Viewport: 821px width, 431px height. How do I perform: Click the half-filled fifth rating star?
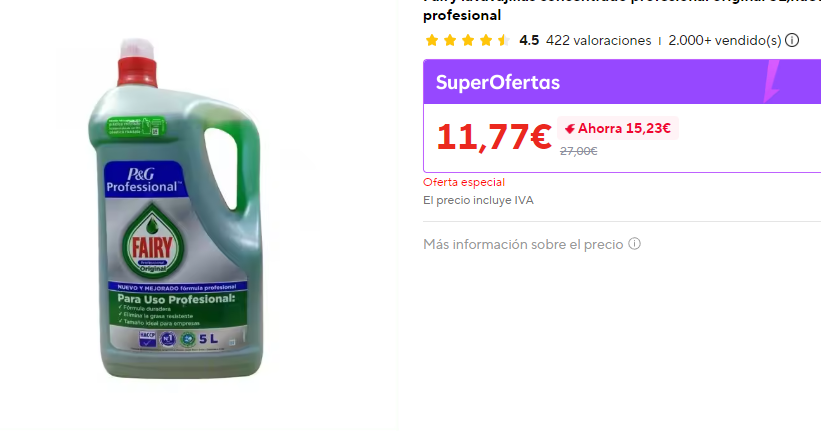point(504,40)
